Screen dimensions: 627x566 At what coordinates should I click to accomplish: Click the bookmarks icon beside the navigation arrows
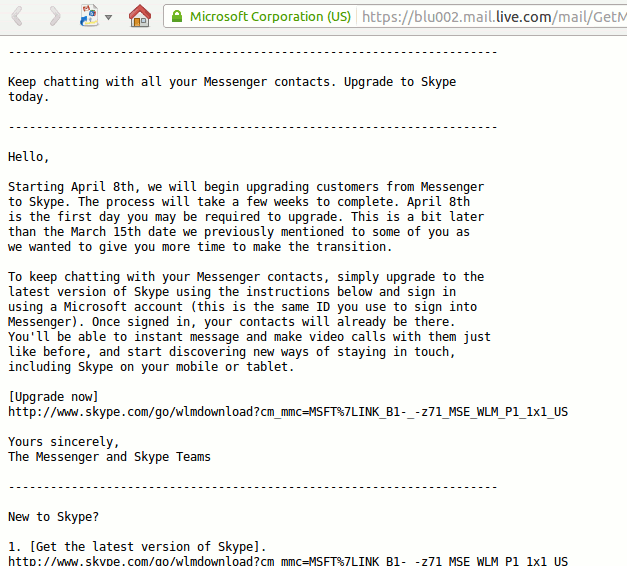coord(89,16)
